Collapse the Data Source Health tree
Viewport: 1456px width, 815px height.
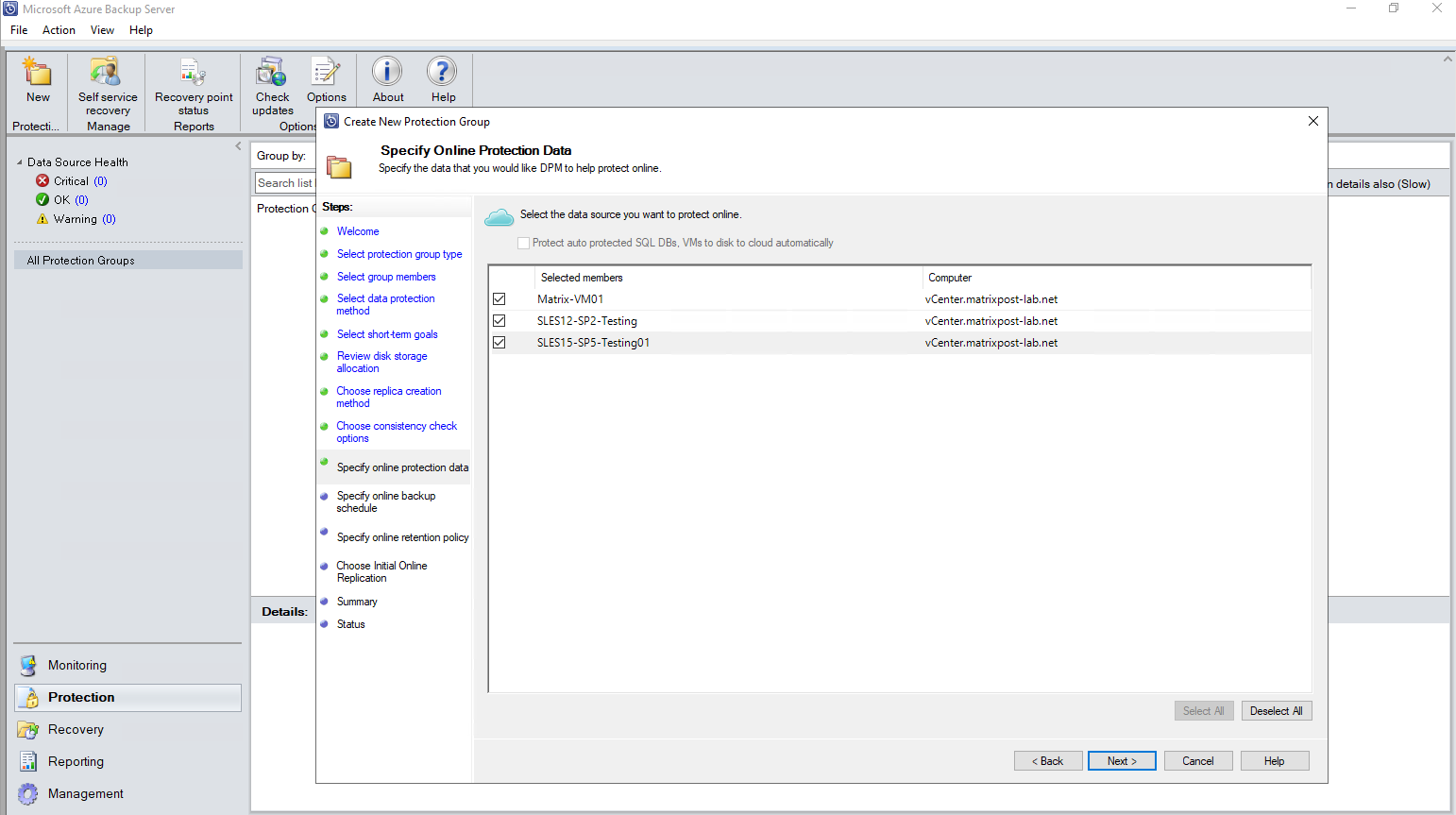pyautogui.click(x=19, y=162)
